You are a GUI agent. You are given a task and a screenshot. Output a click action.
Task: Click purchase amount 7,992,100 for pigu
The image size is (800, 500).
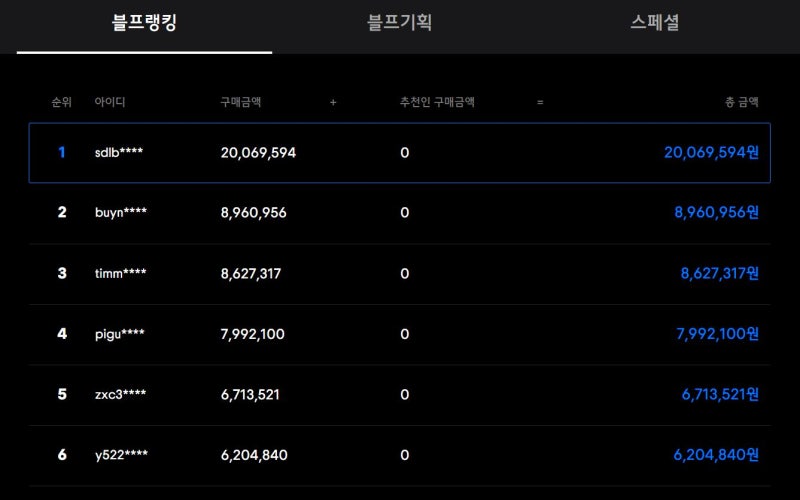[x=253, y=334]
